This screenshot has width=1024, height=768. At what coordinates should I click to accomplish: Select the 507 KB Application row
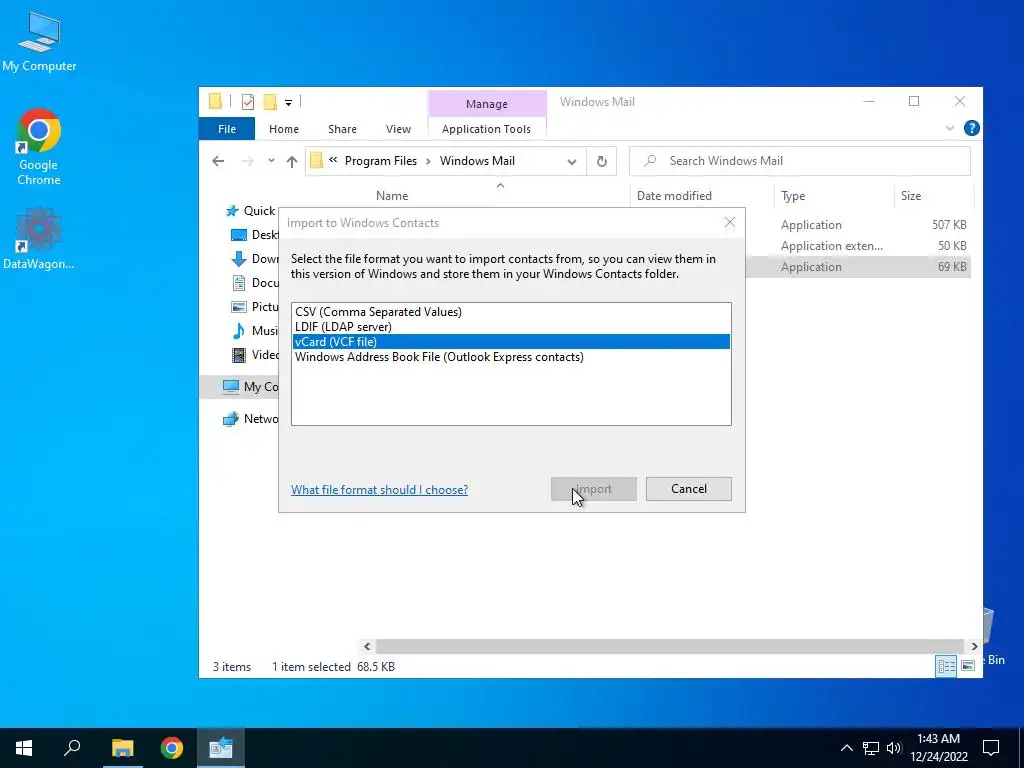tap(857, 225)
